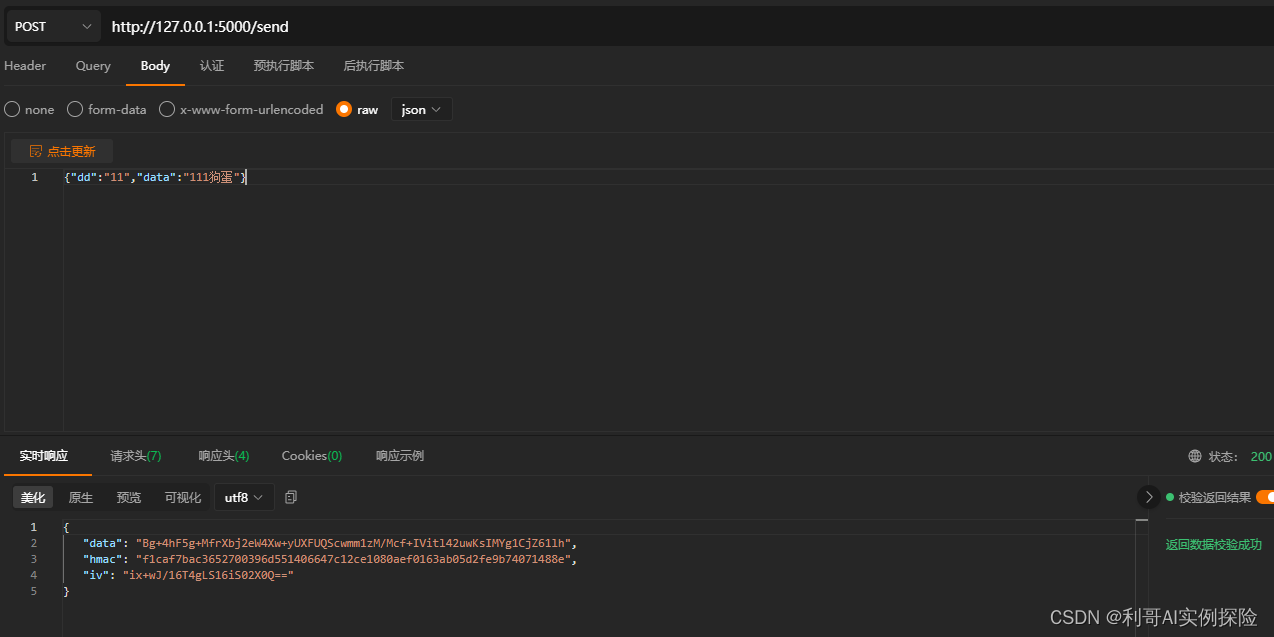The height and width of the screenshot is (637, 1274).
Task: Select the x-www-form-urlencoded radio button
Action: tap(167, 109)
